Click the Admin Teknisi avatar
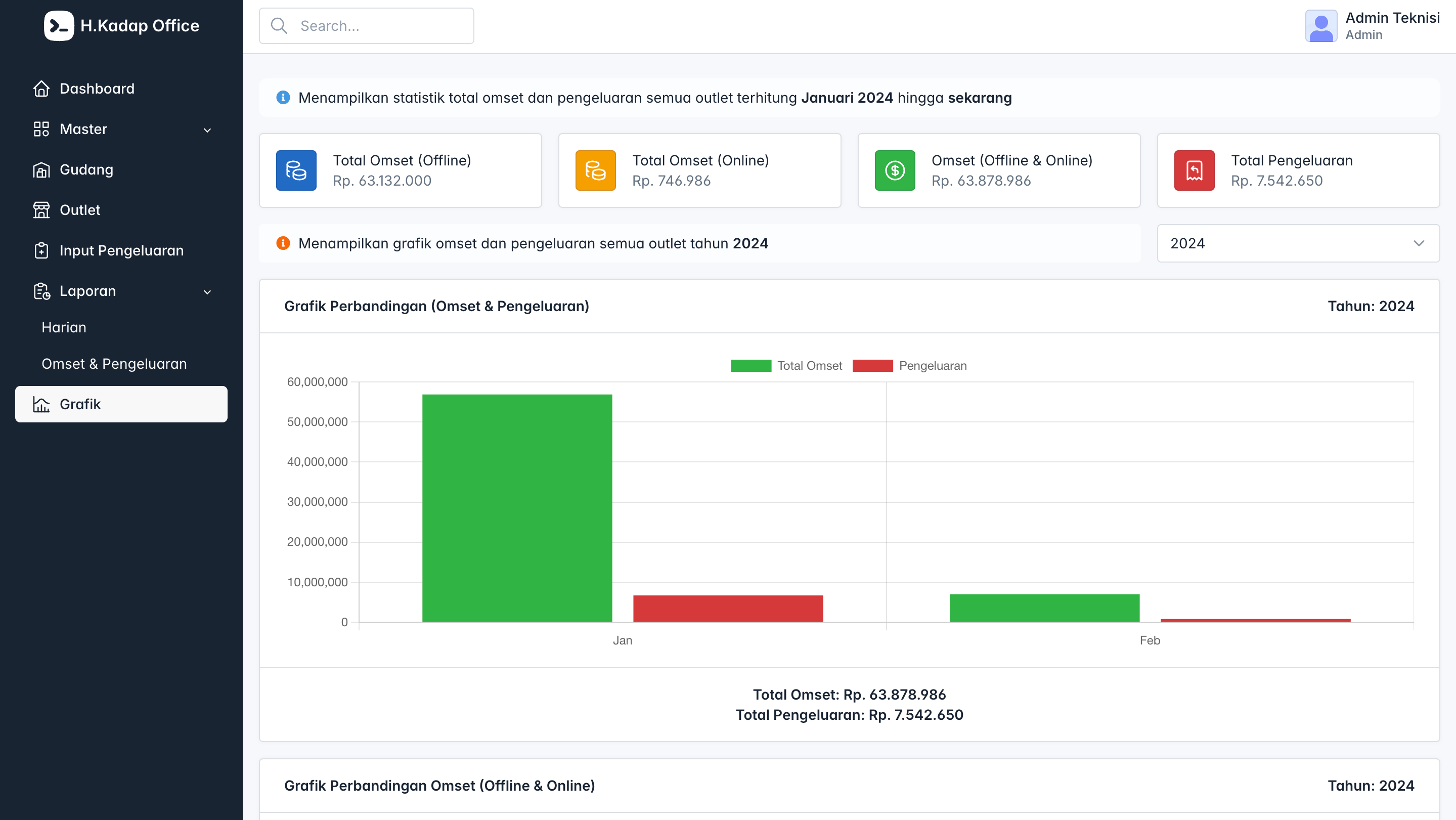Screen dimensions: 1456x820 tap(1321, 26)
